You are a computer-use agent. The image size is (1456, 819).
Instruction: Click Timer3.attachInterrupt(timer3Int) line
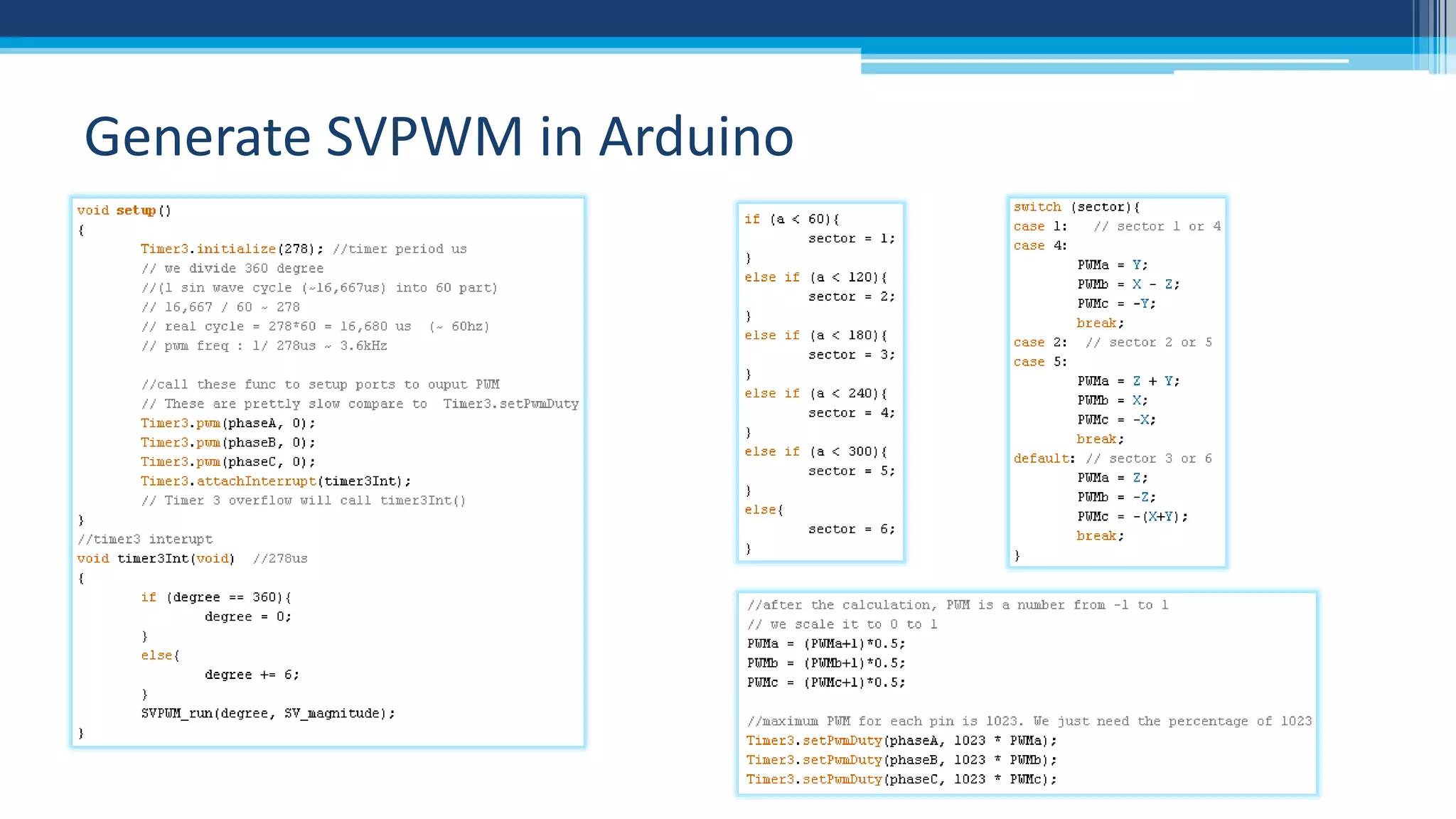[275, 481]
